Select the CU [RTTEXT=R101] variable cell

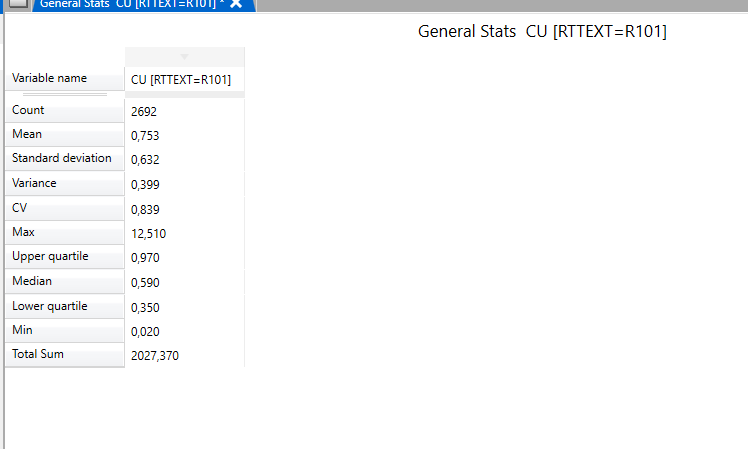pos(185,80)
